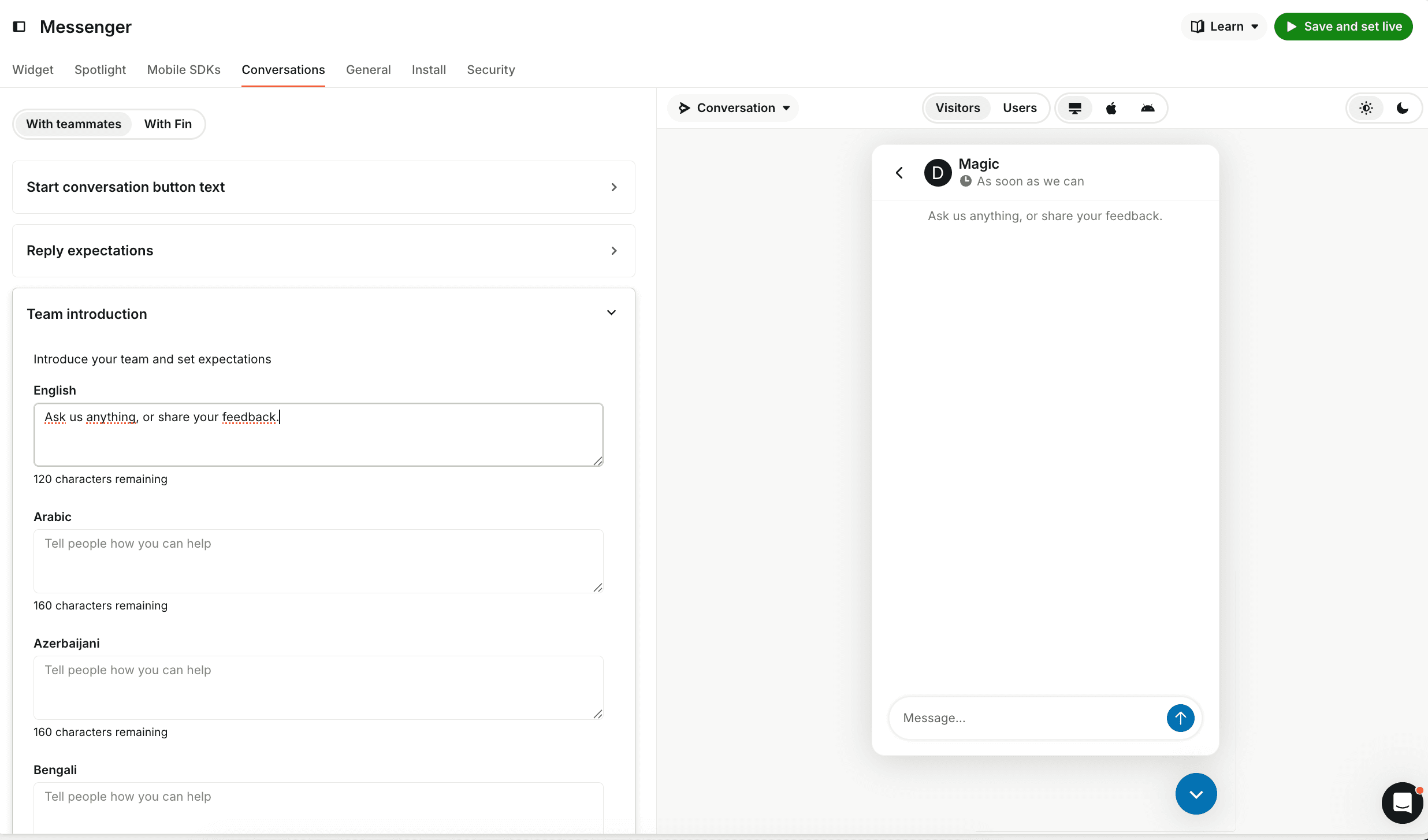The image size is (1428, 840).
Task: Click Introduce your team and set expectations text
Action: (153, 359)
